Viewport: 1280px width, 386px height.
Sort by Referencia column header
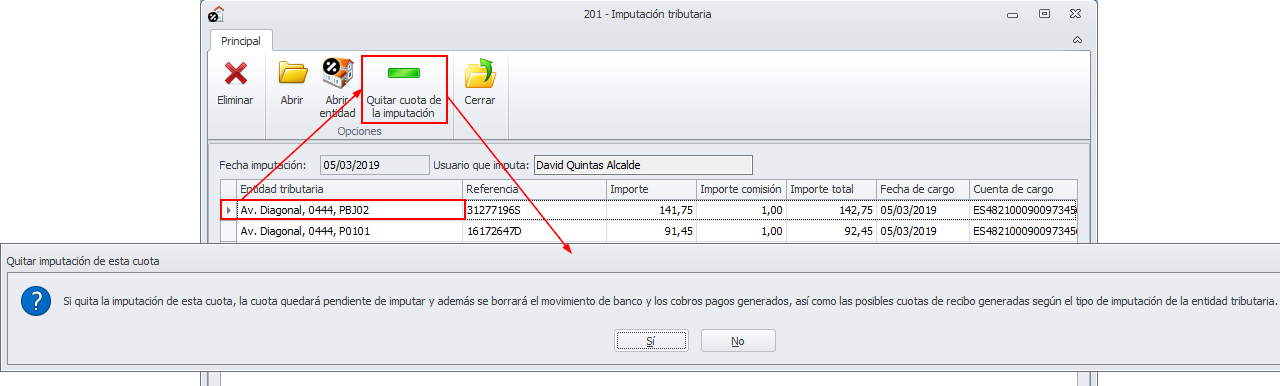[x=535, y=189]
